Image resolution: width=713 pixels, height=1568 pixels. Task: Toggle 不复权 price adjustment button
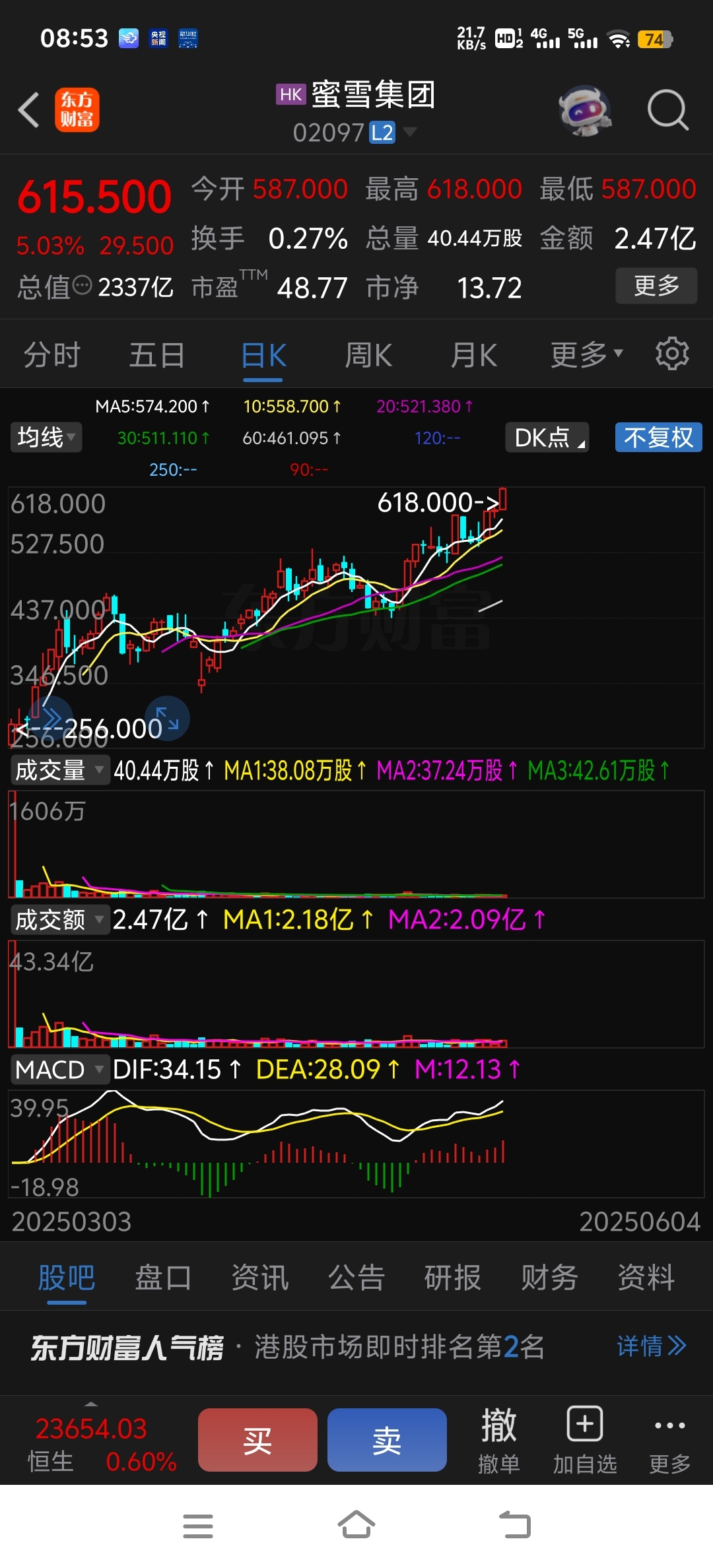tap(658, 437)
